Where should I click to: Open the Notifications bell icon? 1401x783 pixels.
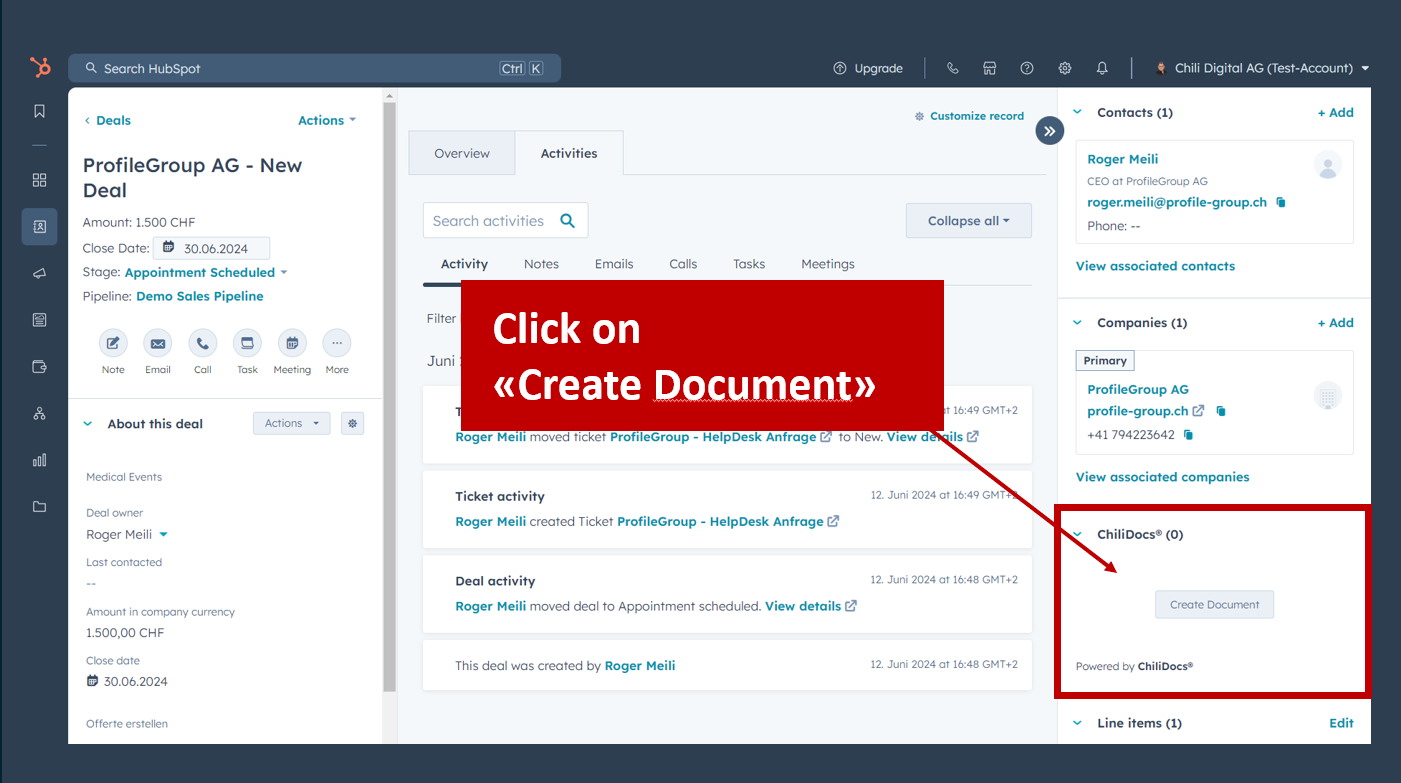tap(1102, 68)
